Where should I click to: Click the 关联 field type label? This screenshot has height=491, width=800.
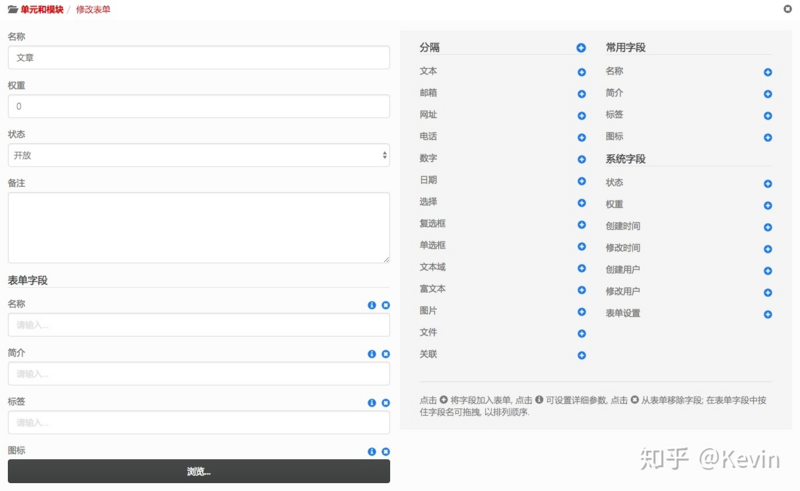click(429, 354)
